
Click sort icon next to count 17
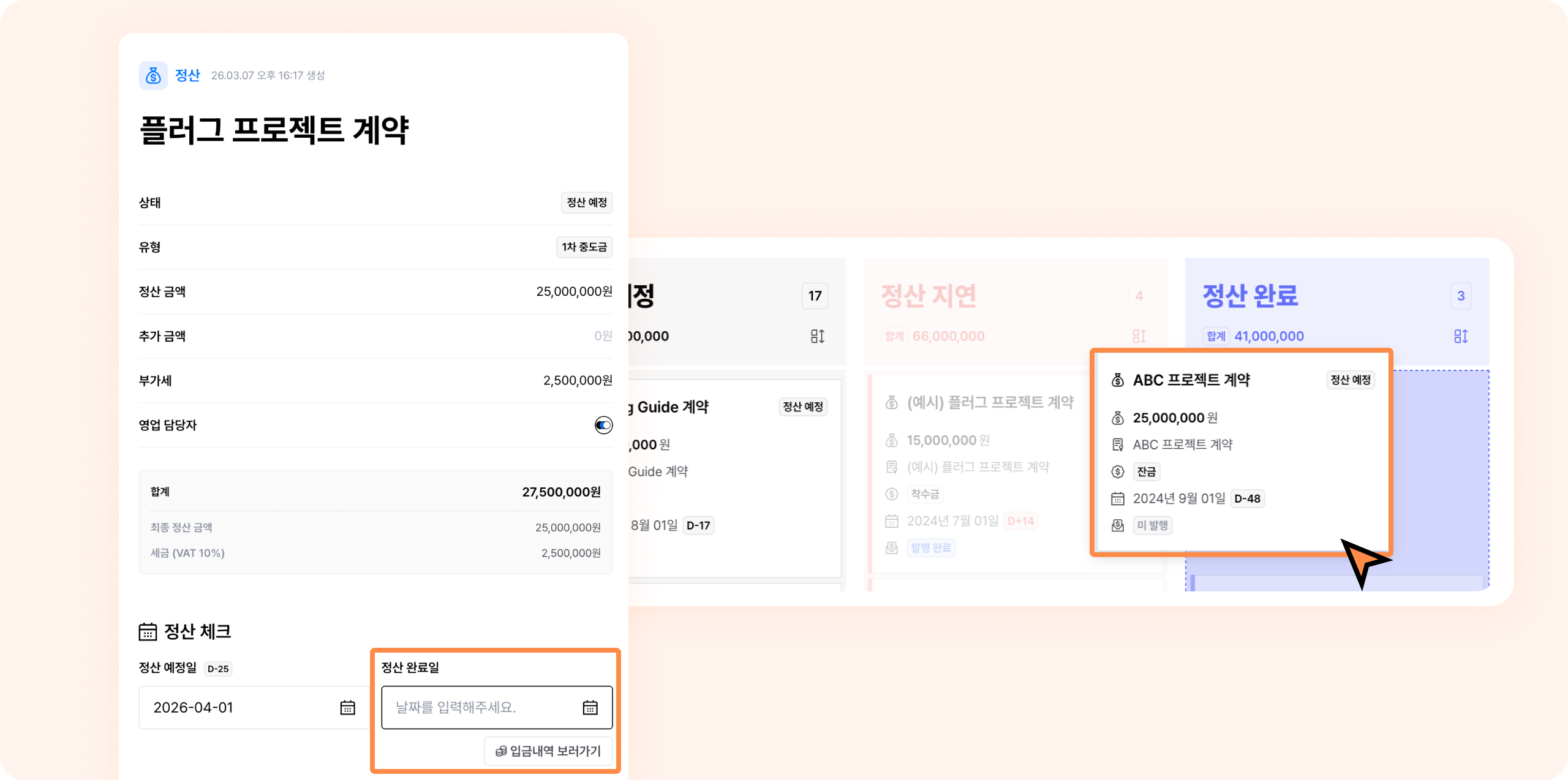pyautogui.click(x=817, y=336)
